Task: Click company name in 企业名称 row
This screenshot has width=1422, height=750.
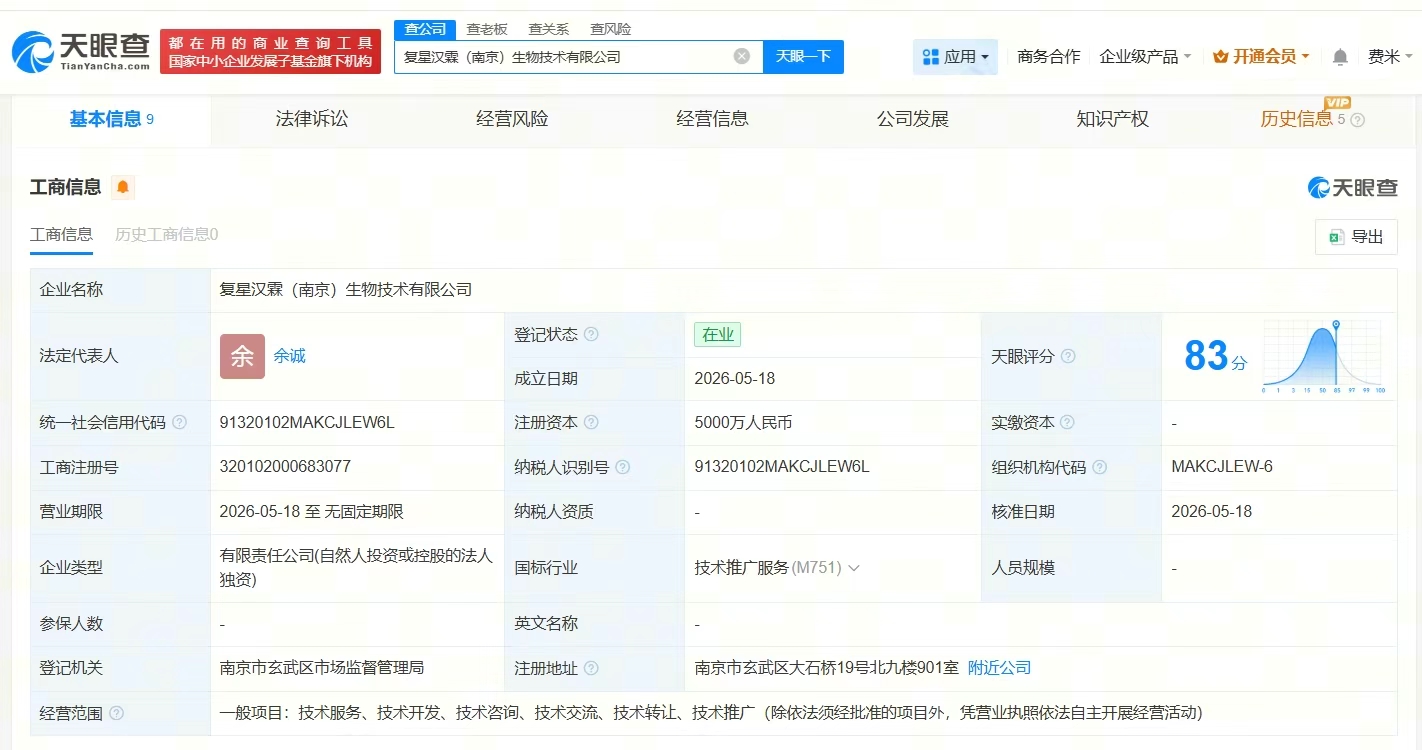Action: pyautogui.click(x=345, y=290)
